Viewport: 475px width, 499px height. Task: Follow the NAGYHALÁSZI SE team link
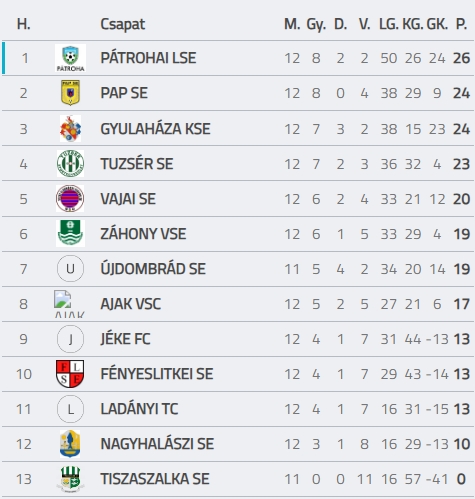pos(157,444)
